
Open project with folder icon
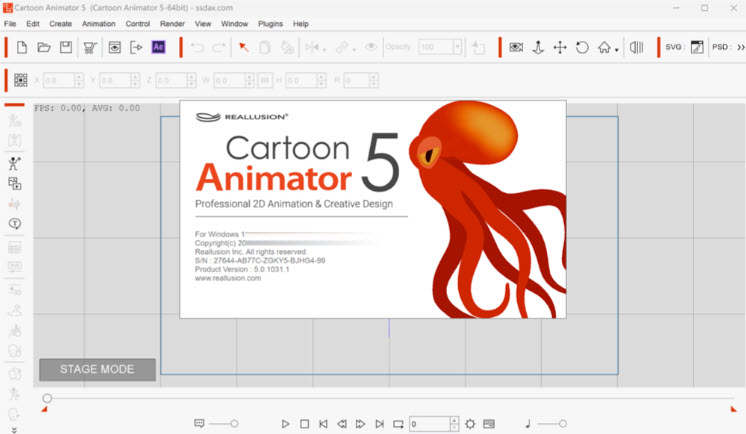click(x=44, y=47)
